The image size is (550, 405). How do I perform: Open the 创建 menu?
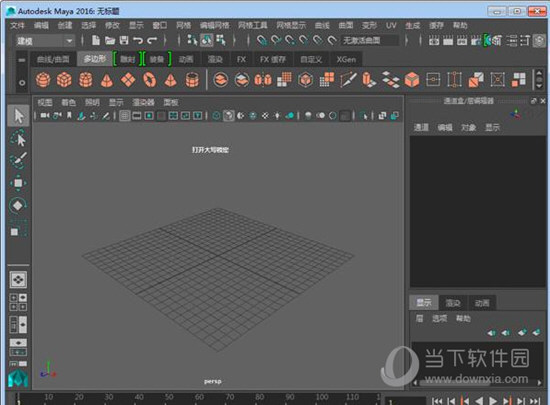pyautogui.click(x=65, y=25)
